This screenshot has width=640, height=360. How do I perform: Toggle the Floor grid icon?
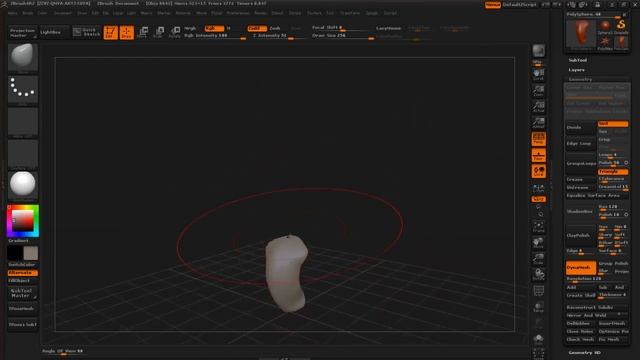point(538,155)
